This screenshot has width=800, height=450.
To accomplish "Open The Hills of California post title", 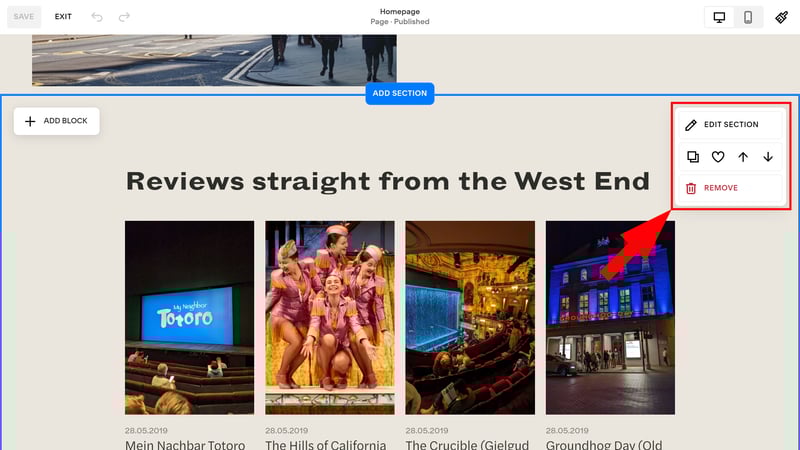I will pyautogui.click(x=326, y=444).
